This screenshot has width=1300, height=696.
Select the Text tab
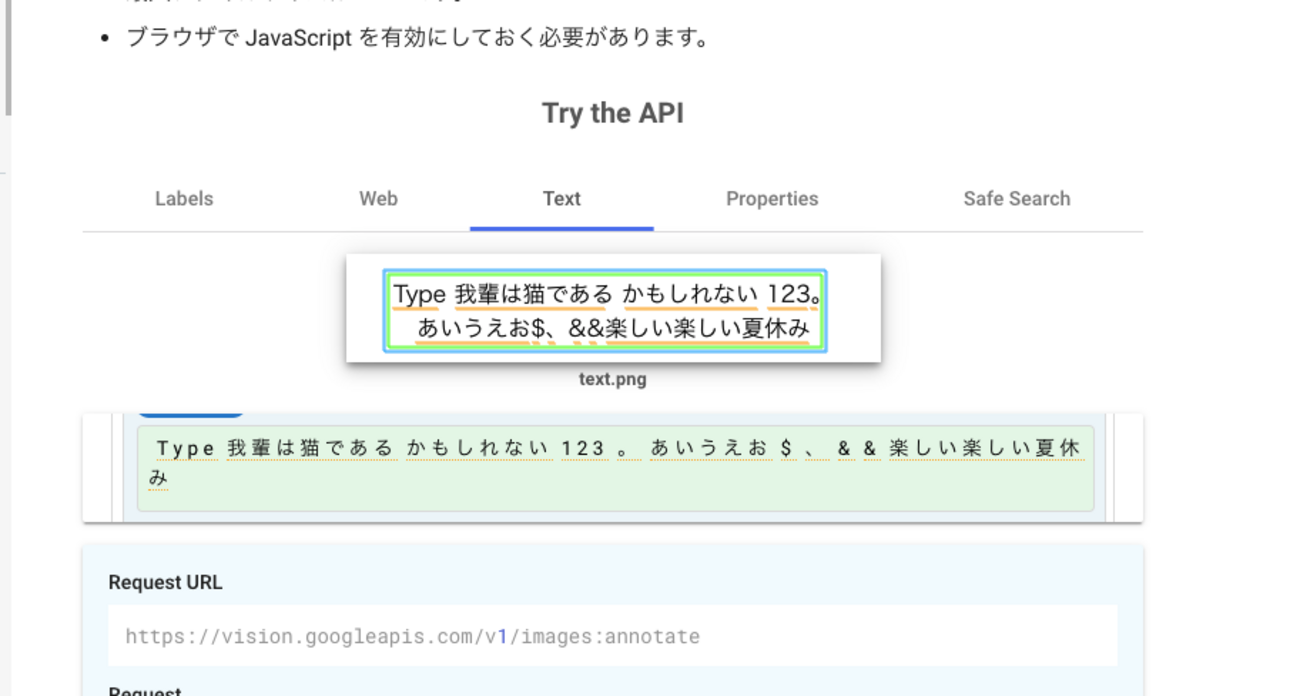point(562,199)
